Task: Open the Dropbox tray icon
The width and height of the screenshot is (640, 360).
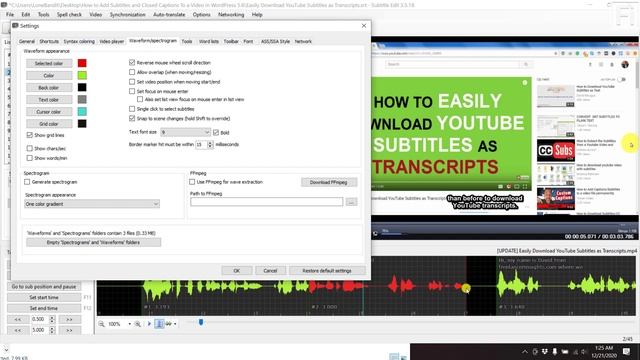Action: 544,351
